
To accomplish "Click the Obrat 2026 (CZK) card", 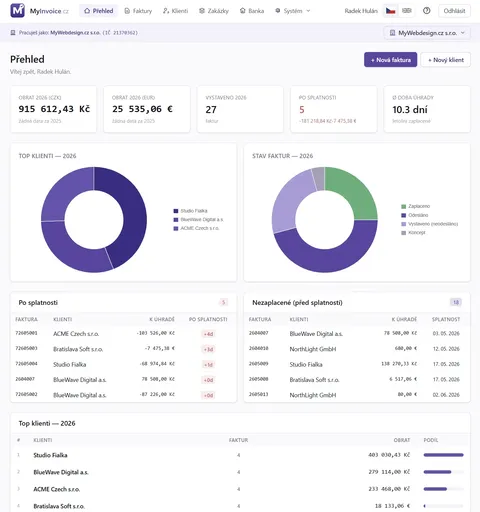I will tap(53, 109).
